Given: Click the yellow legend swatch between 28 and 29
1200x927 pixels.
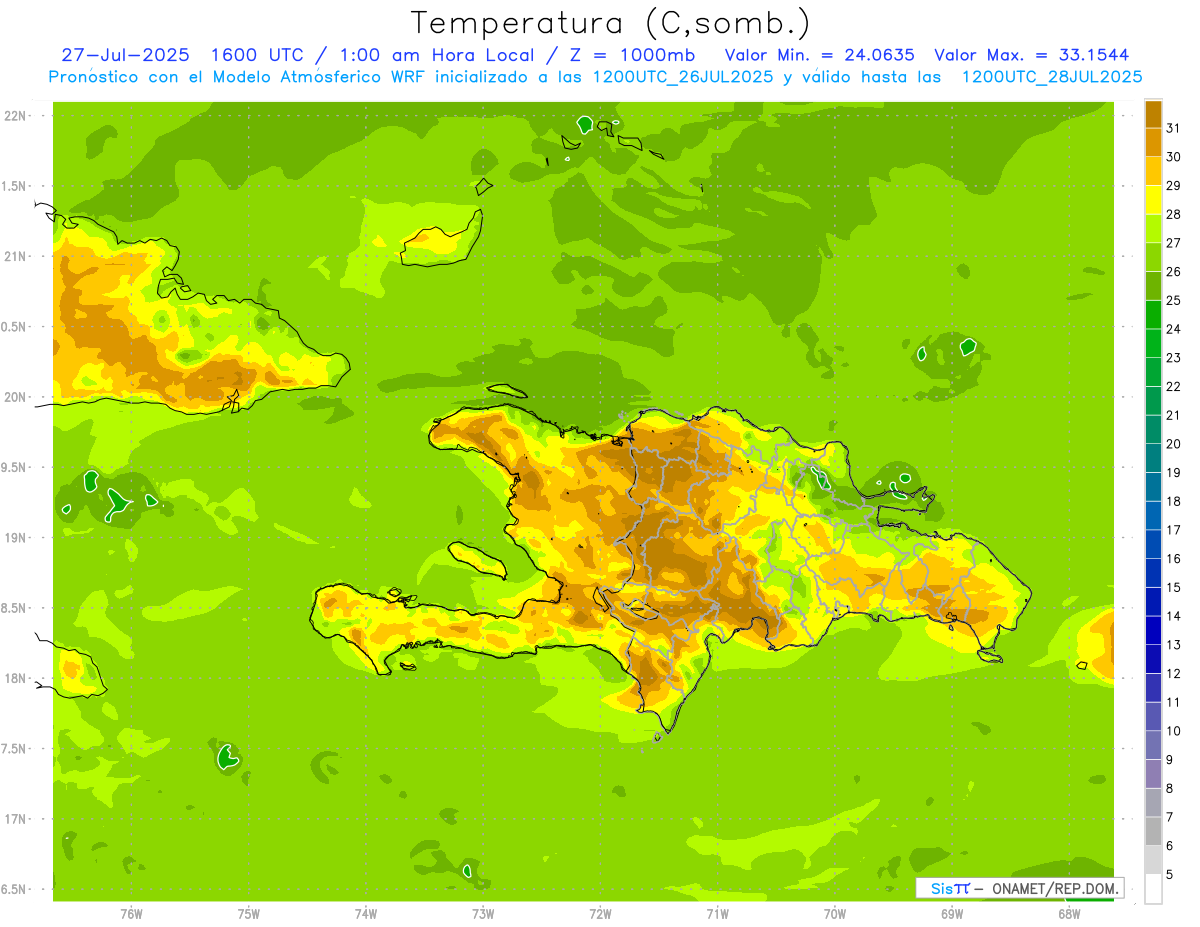Looking at the screenshot, I should pos(1153,200).
